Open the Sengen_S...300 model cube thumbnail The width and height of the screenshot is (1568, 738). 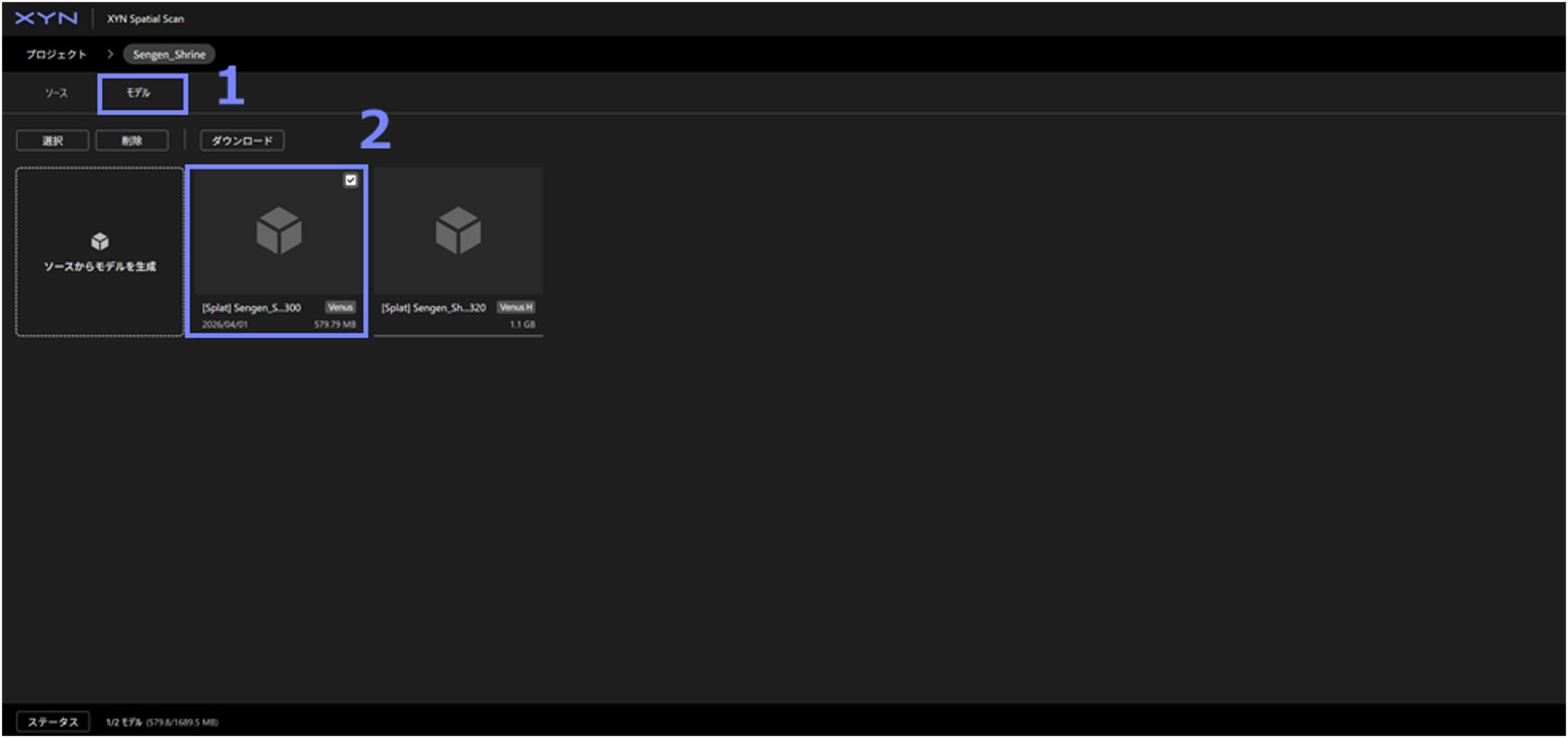(279, 231)
